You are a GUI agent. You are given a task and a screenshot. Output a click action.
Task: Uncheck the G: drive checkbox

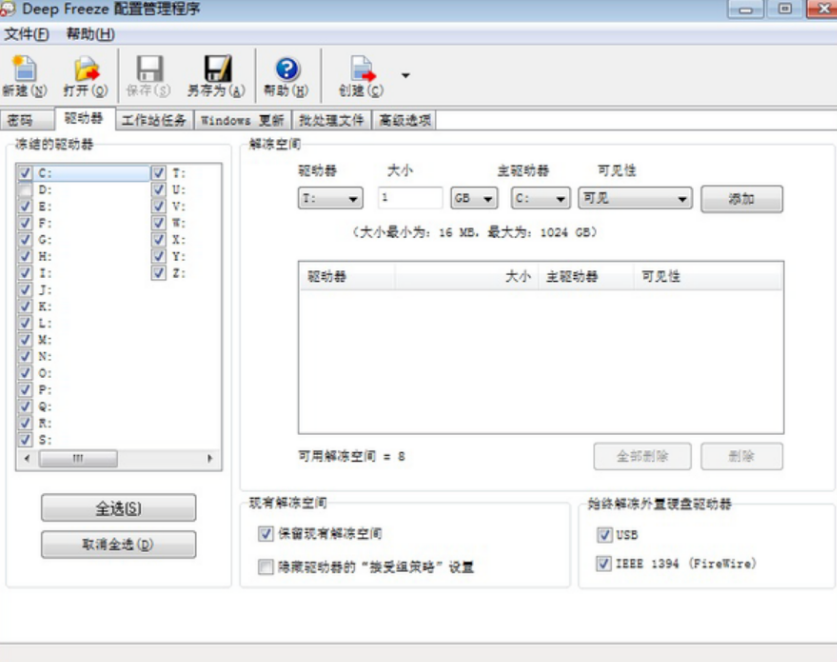pos(25,240)
